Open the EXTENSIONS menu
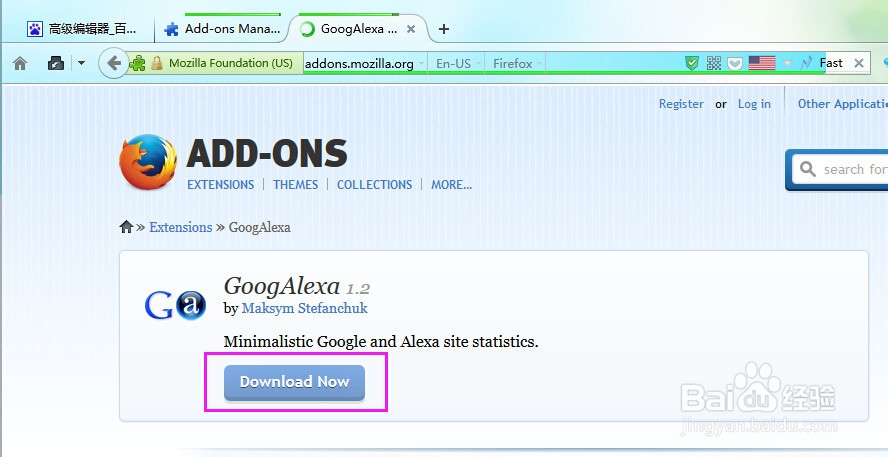The height and width of the screenshot is (457, 888). [221, 185]
